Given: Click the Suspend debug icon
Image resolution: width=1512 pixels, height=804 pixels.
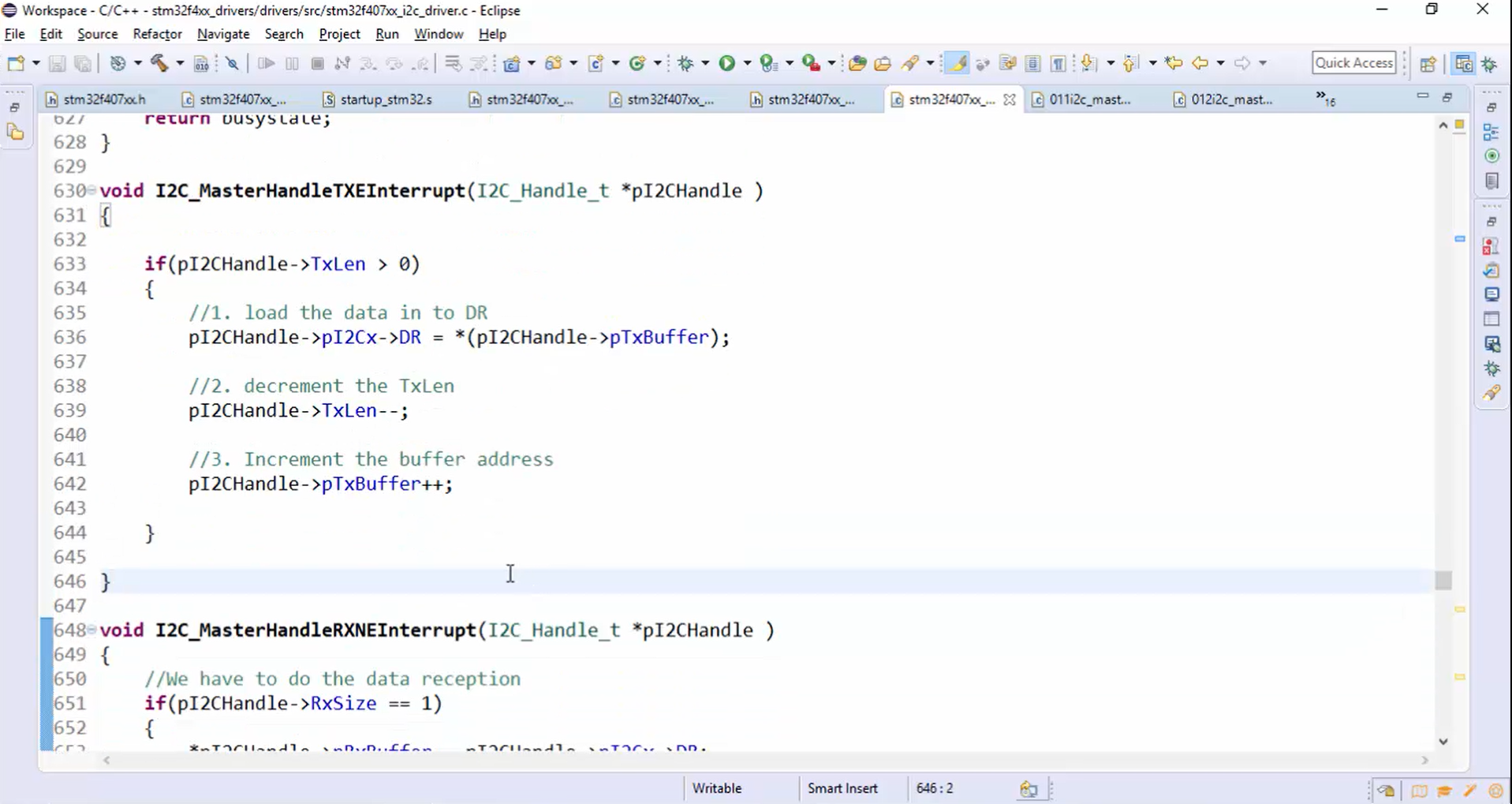Looking at the screenshot, I should (x=292, y=63).
